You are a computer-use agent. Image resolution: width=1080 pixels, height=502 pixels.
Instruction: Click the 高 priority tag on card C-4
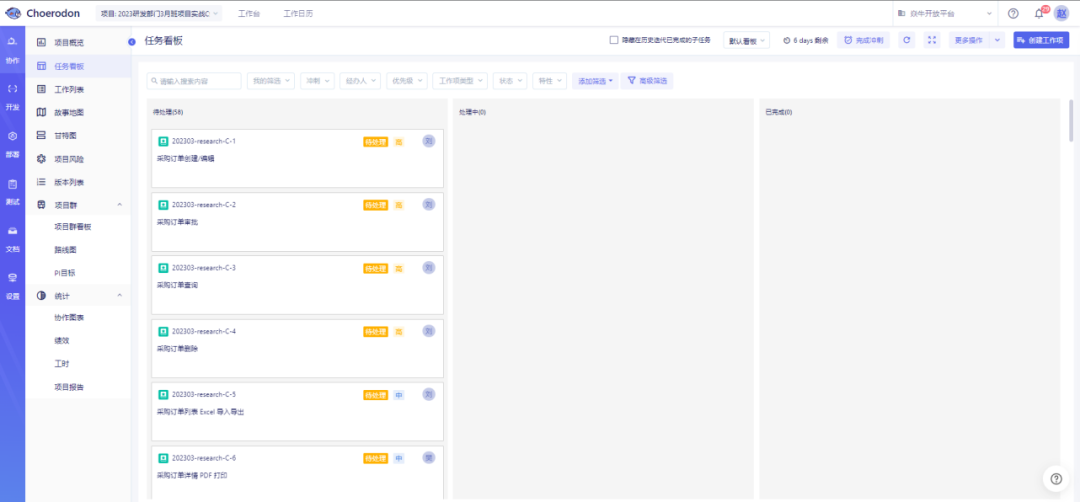(x=399, y=332)
